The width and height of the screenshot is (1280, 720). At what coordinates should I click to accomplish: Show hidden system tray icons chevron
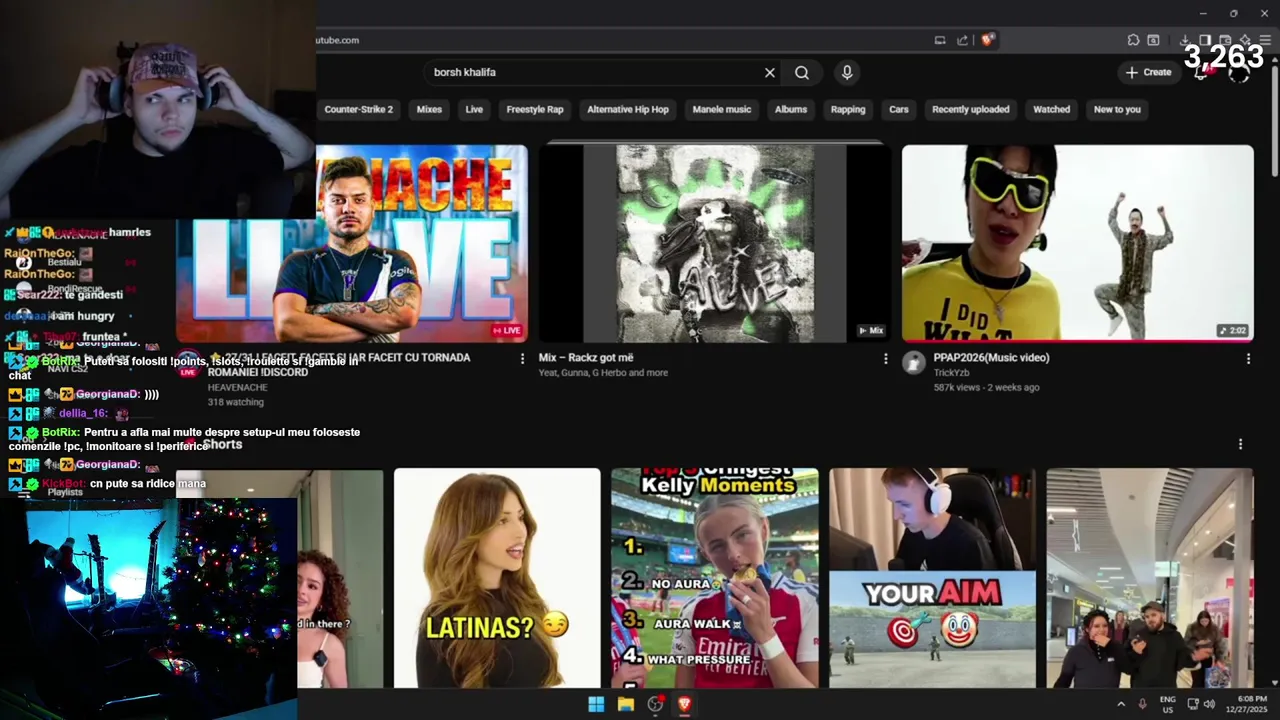(x=1121, y=704)
